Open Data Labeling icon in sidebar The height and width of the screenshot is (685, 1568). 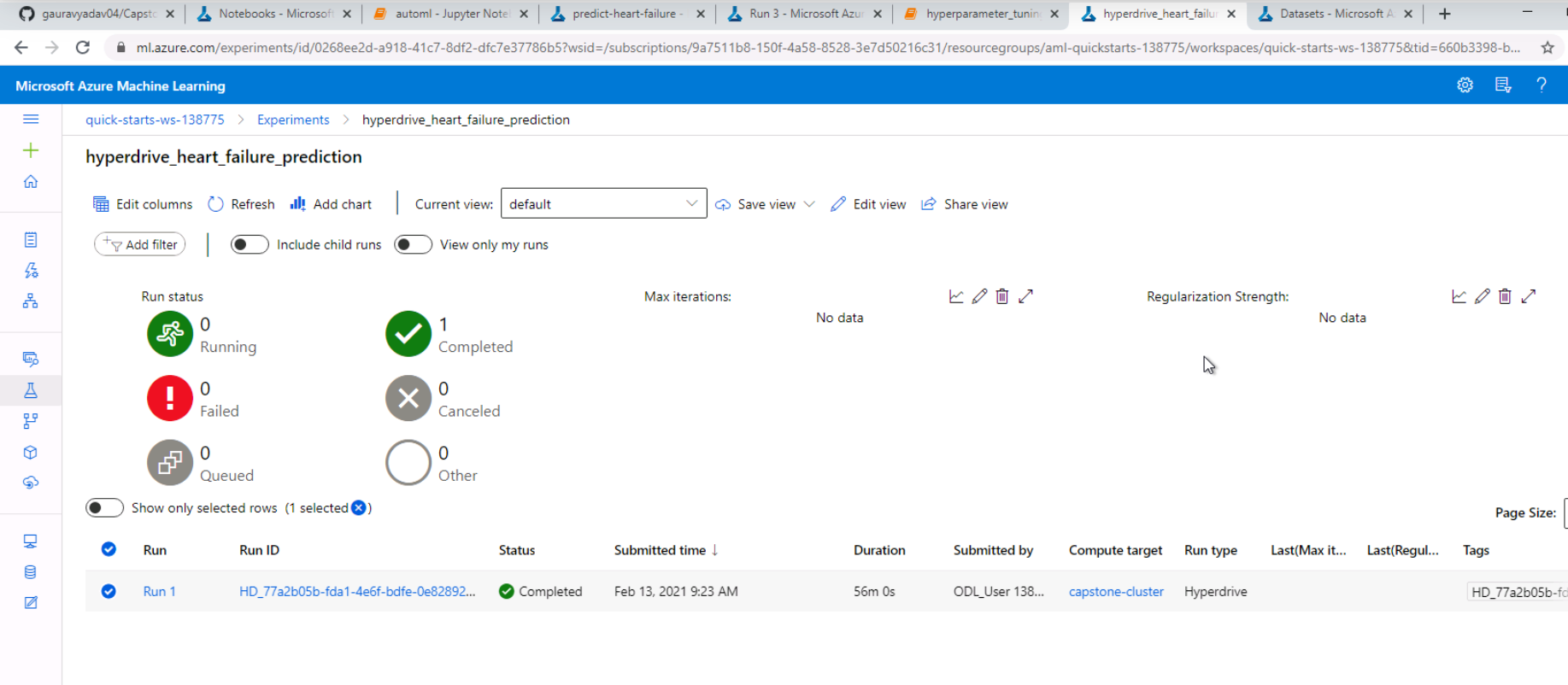tap(31, 603)
